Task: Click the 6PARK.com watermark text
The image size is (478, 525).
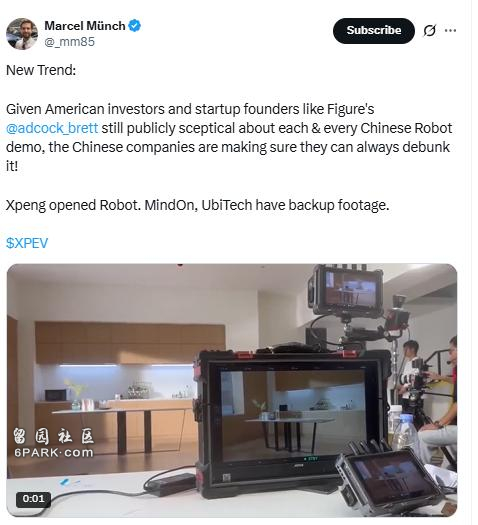Action: pos(54,453)
